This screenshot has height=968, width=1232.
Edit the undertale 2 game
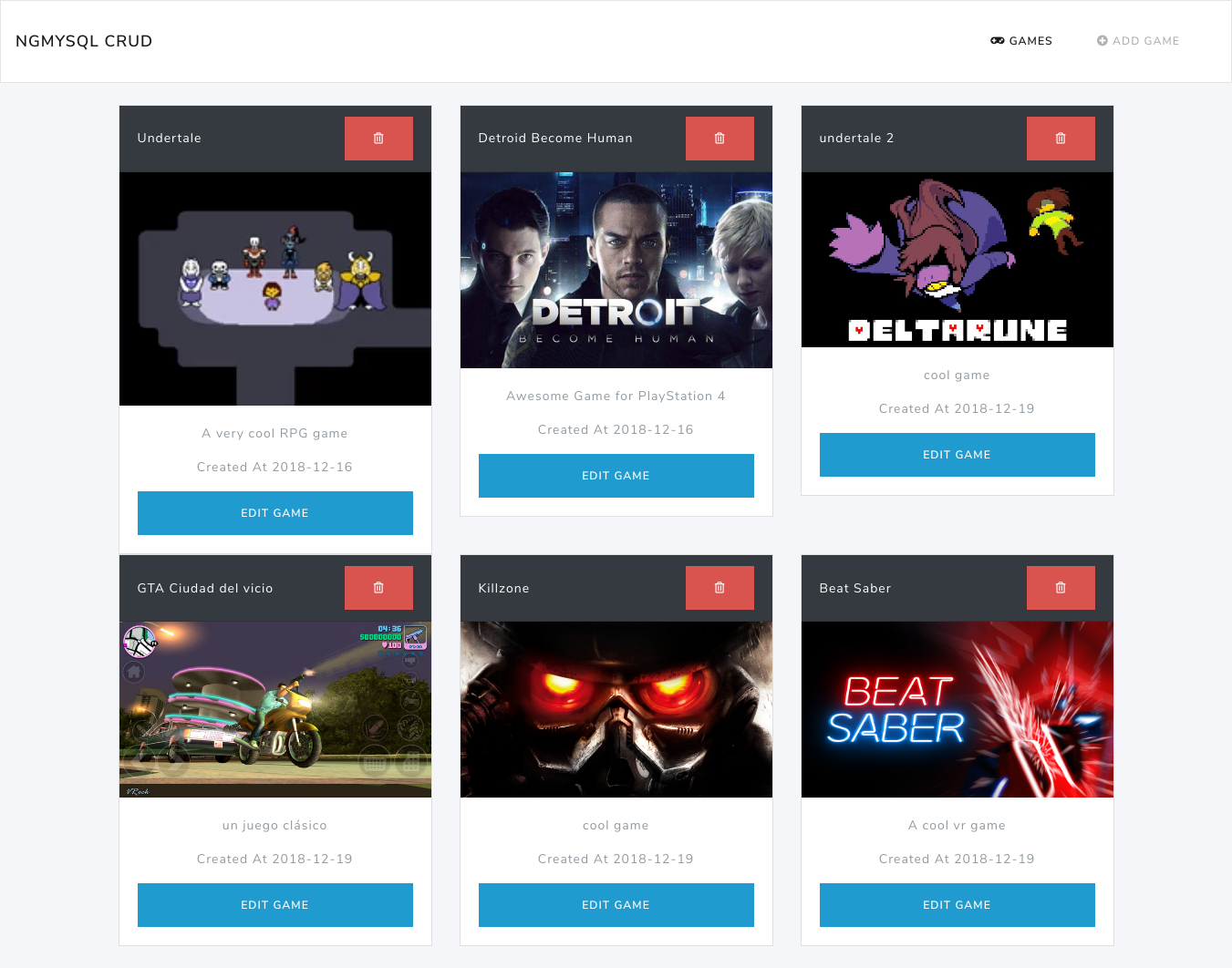958,455
